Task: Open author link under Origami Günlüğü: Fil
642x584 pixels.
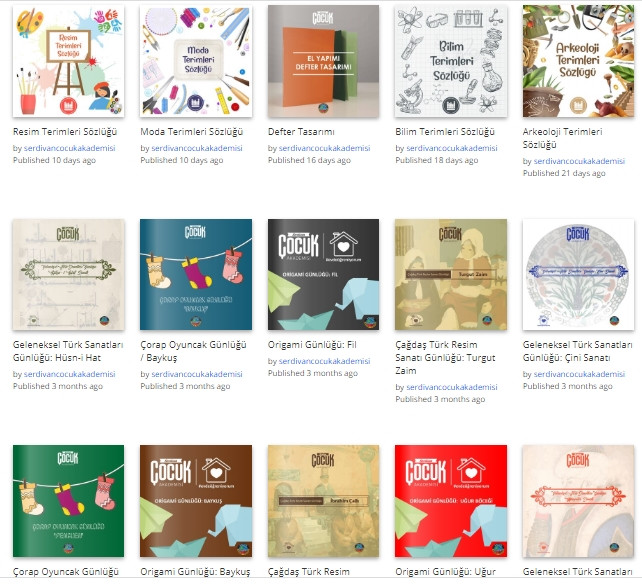Action: pyautogui.click(x=325, y=361)
